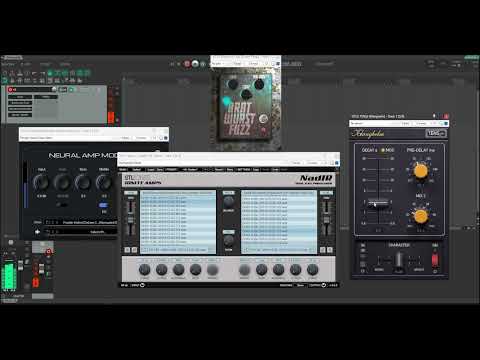Click first green icon in Reaper main toolbar
Screen dimensions: 480x360
point(50,73)
